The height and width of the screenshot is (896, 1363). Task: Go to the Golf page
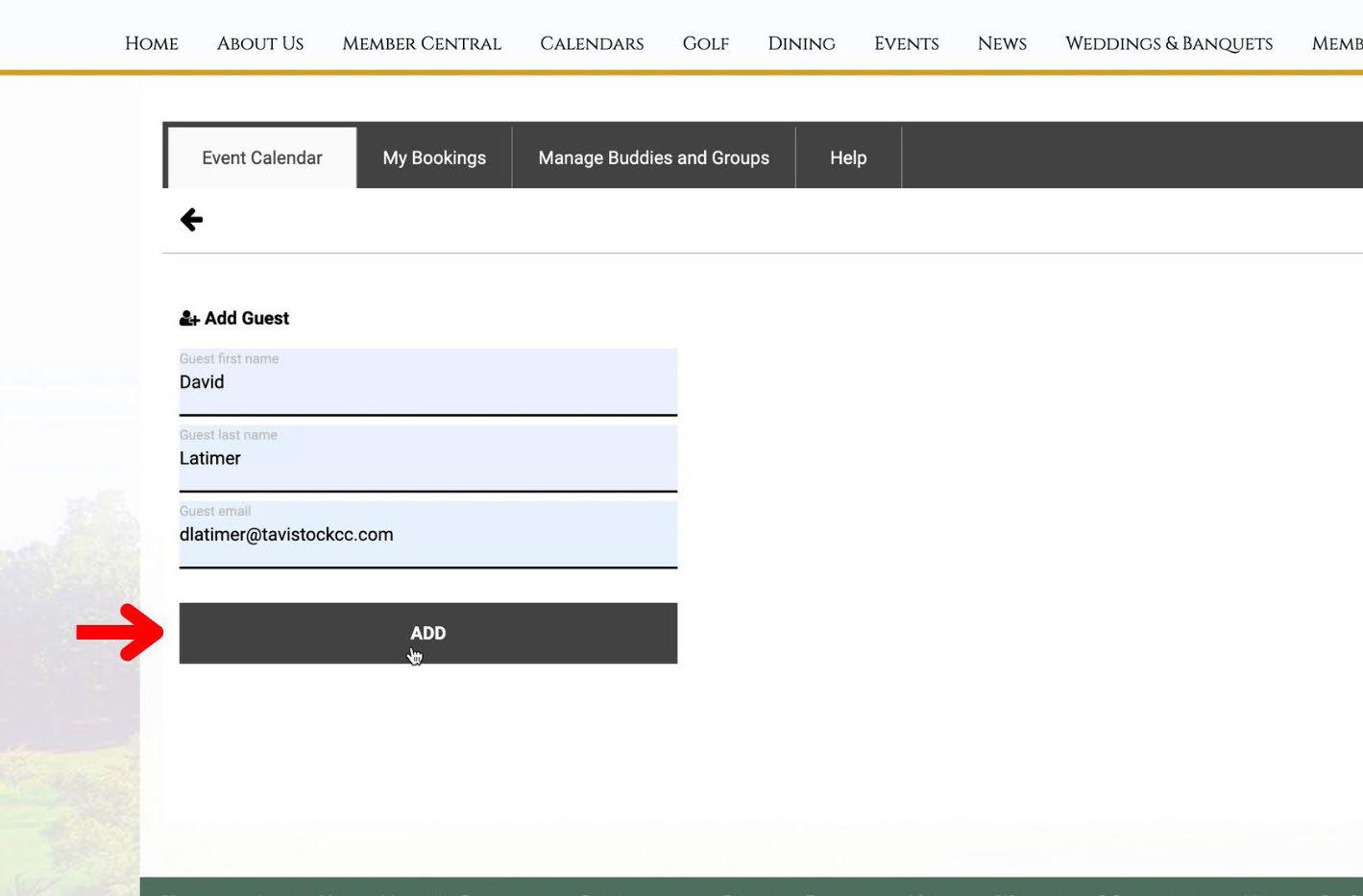point(706,43)
